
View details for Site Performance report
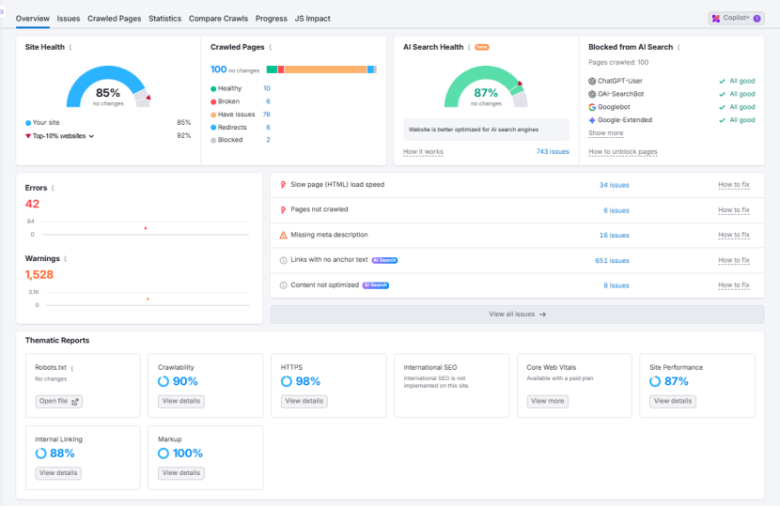click(x=673, y=401)
